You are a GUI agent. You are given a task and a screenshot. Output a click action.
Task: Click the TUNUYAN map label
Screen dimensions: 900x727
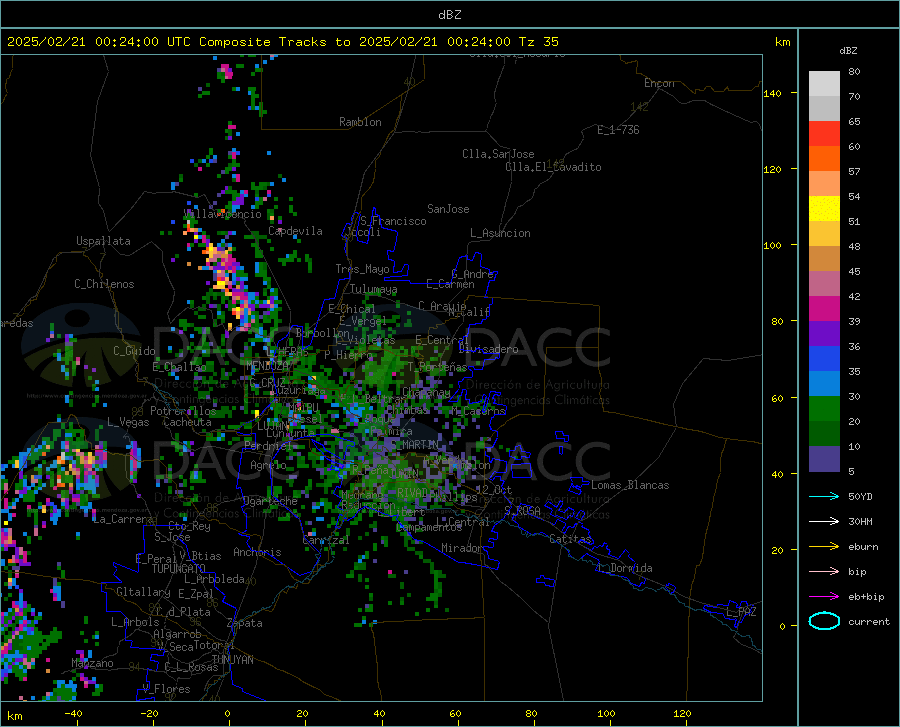(x=232, y=659)
